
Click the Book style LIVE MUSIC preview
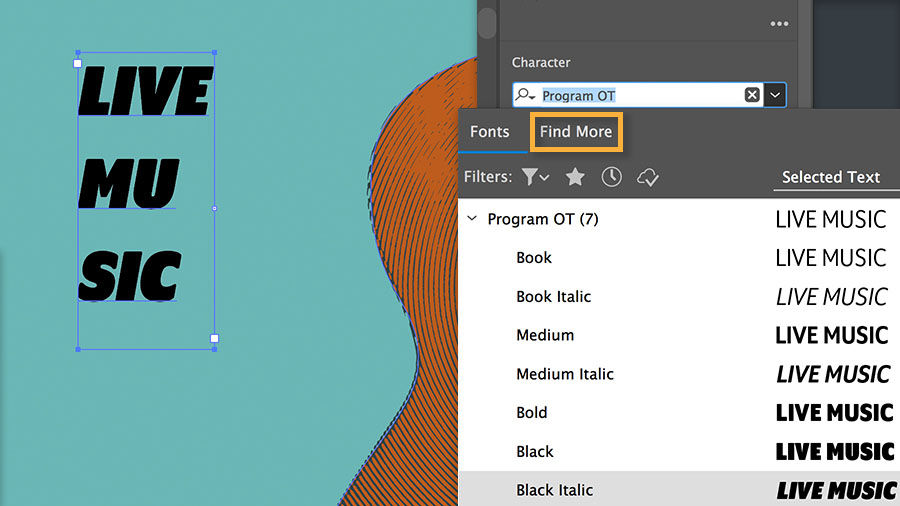(x=831, y=258)
